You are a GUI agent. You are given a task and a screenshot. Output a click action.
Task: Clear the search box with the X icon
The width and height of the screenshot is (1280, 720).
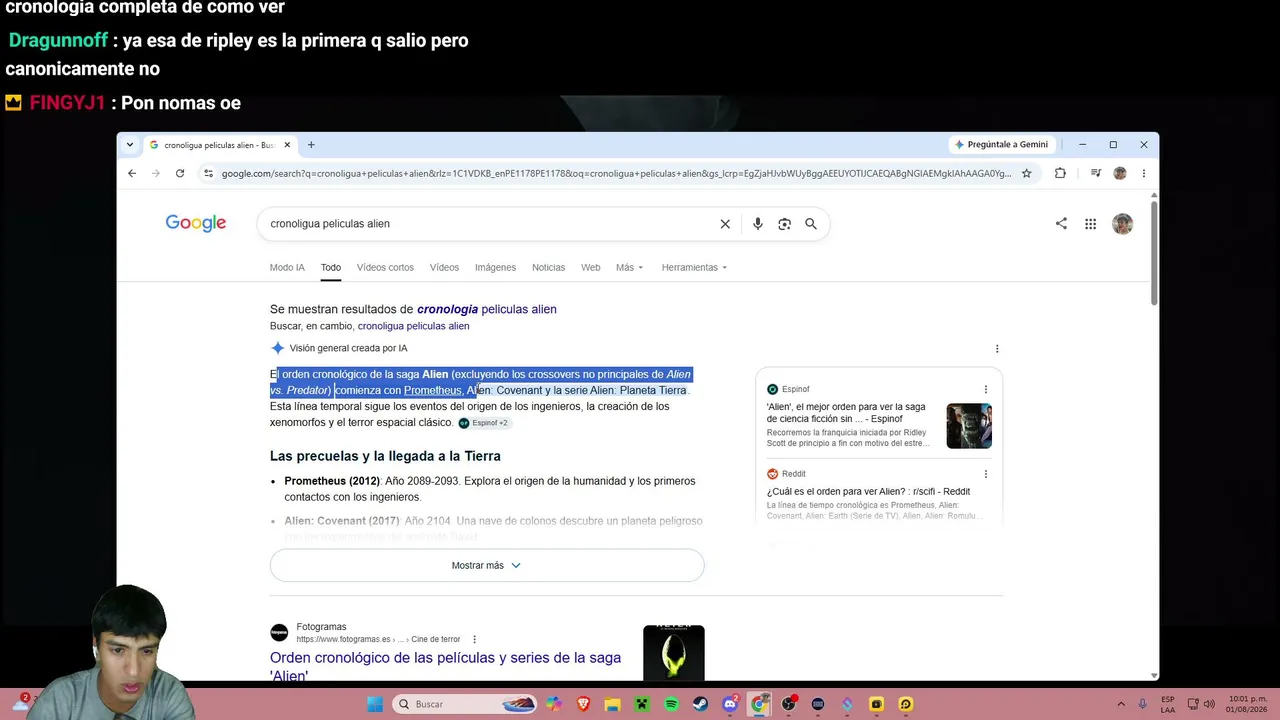[725, 224]
